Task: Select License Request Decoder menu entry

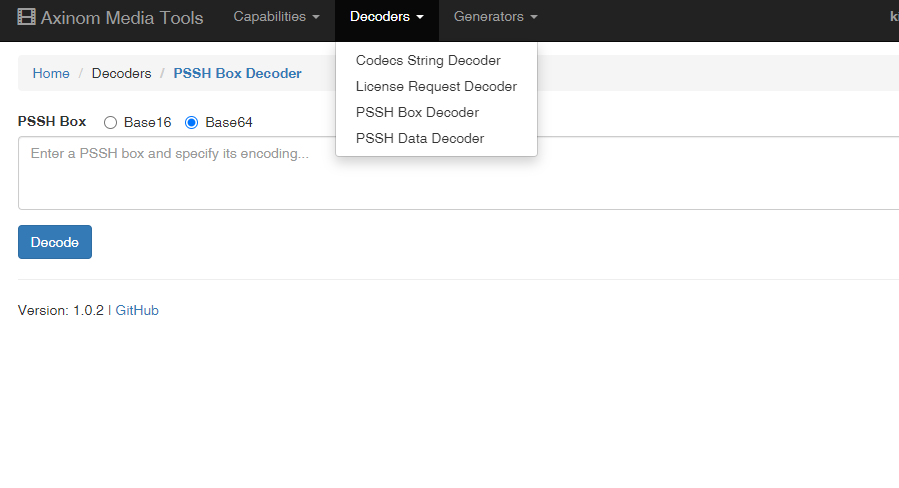Action: (436, 87)
